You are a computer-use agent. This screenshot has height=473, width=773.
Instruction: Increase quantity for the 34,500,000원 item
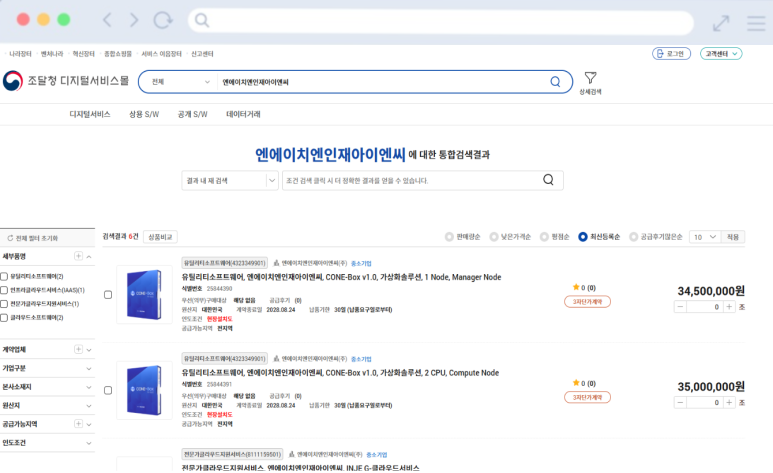click(x=729, y=307)
